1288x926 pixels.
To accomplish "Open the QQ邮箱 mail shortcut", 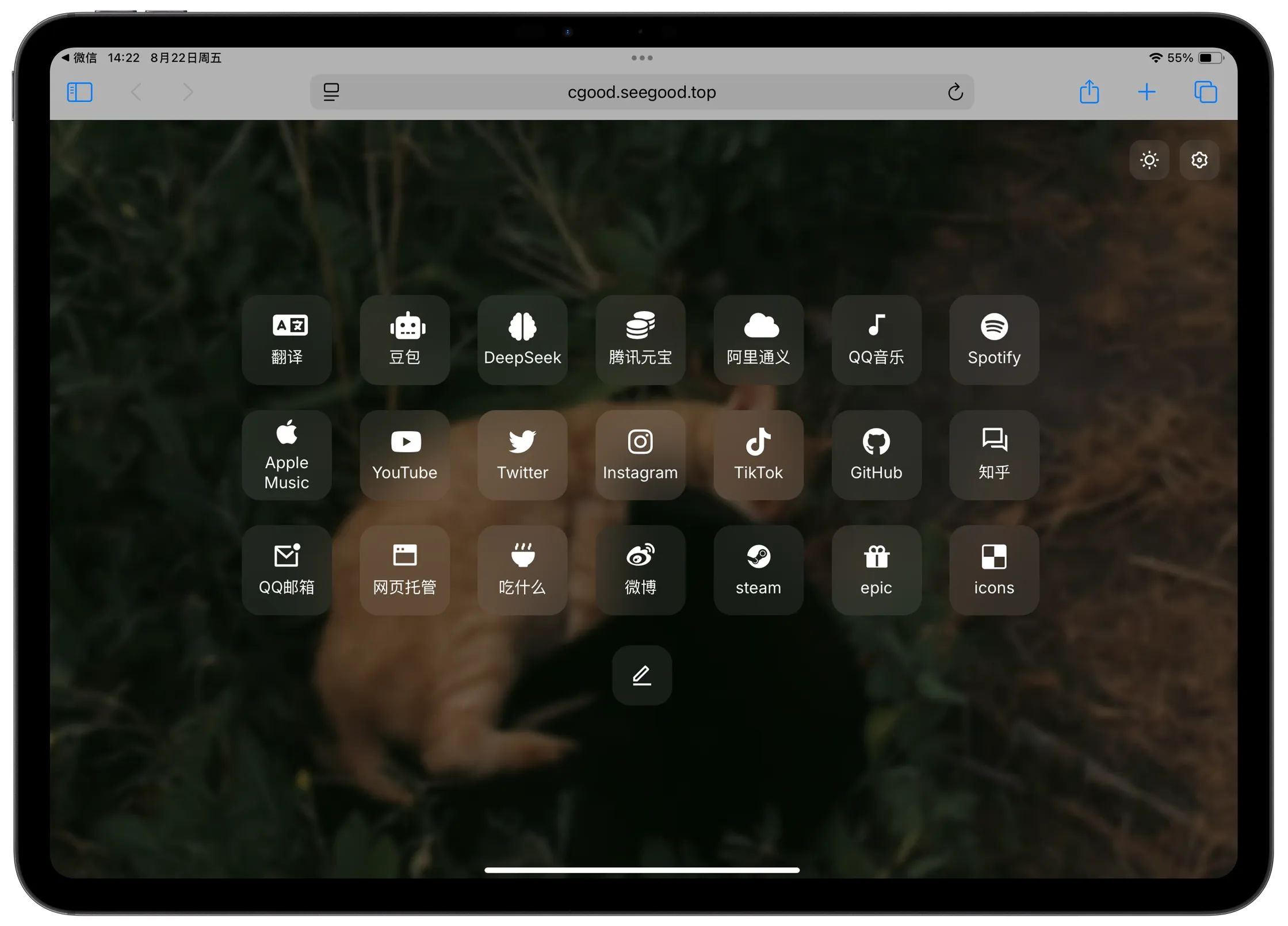I will point(286,570).
